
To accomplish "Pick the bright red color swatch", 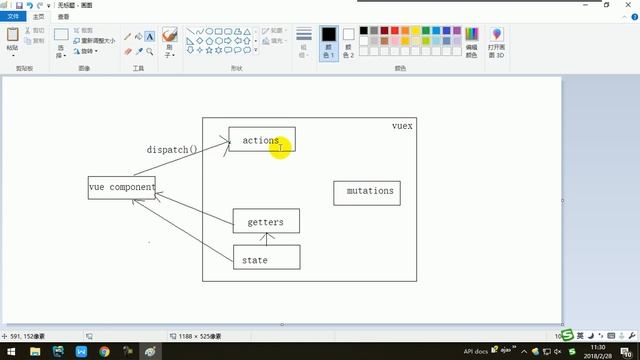I will tap(395, 31).
